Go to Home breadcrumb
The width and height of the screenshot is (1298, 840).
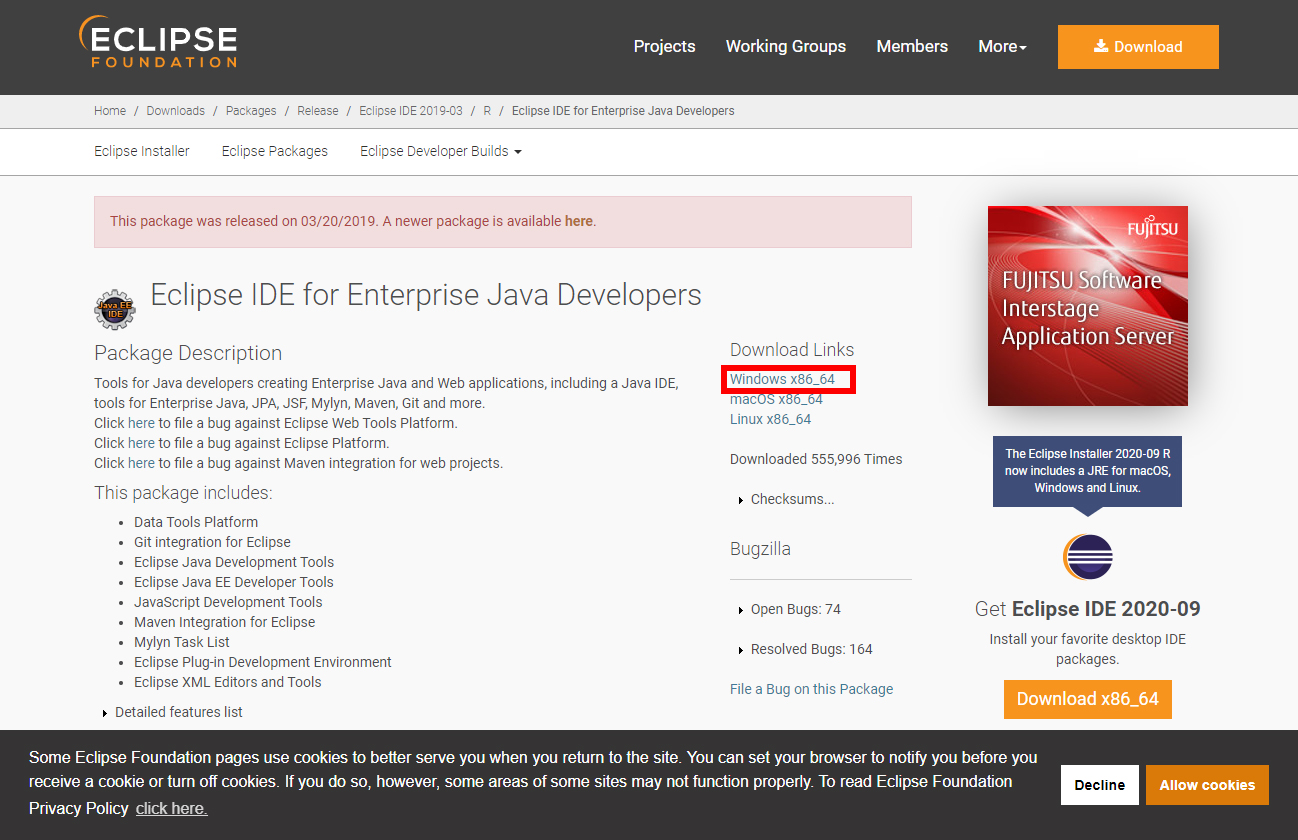pos(110,111)
